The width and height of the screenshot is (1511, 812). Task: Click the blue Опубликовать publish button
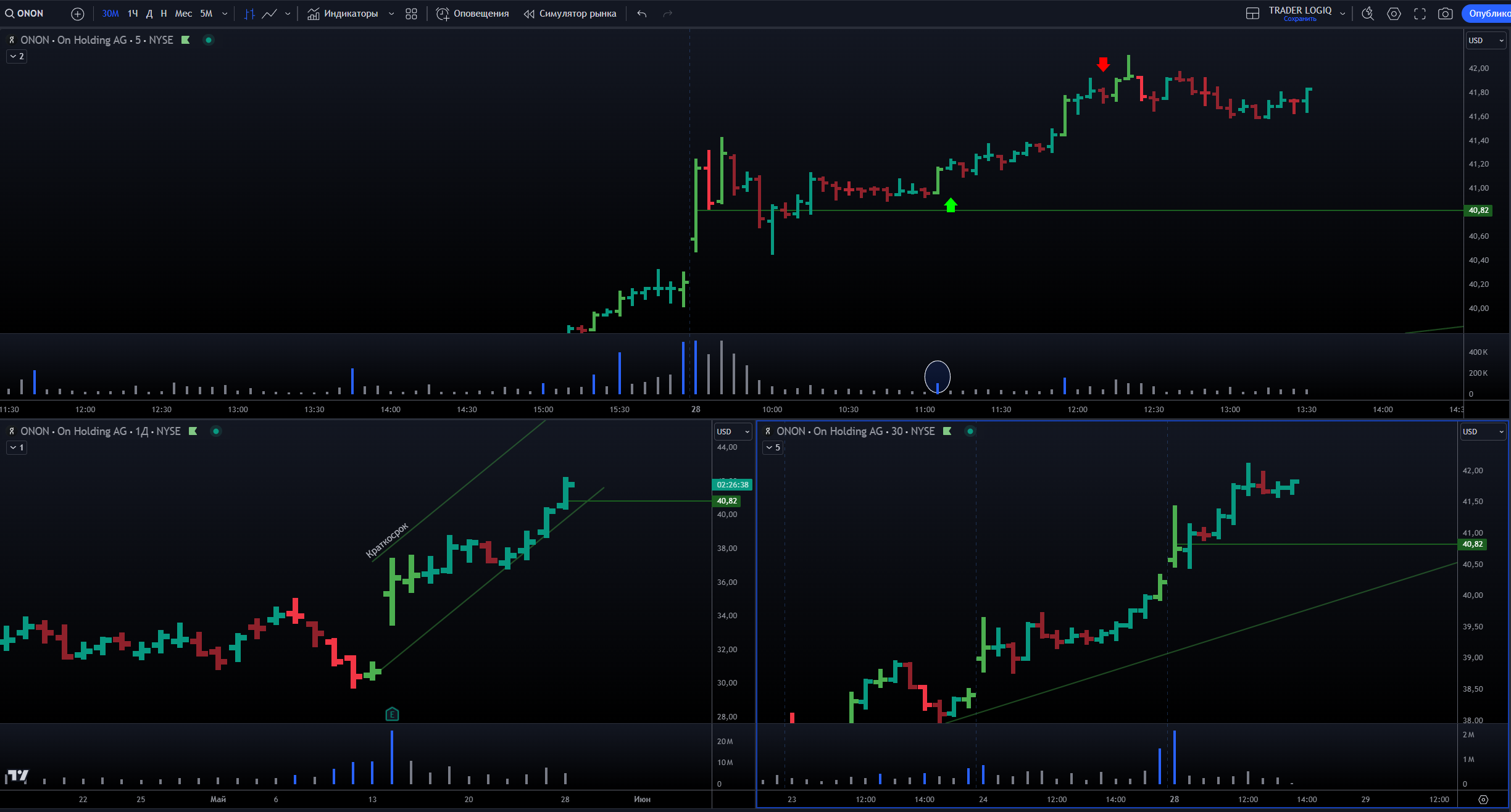pos(1486,14)
